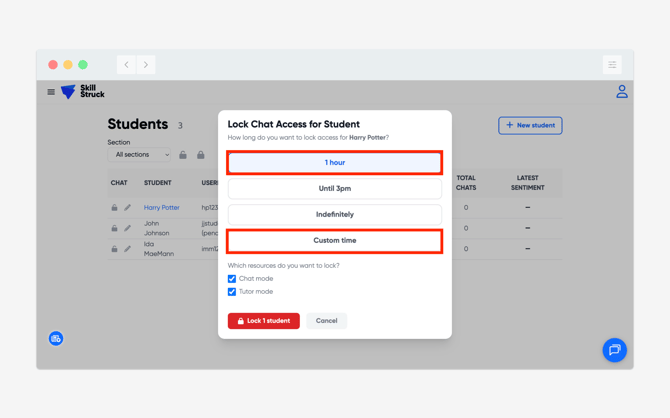This screenshot has height=418, width=670.
Task: Click the New student button
Action: 530,126
